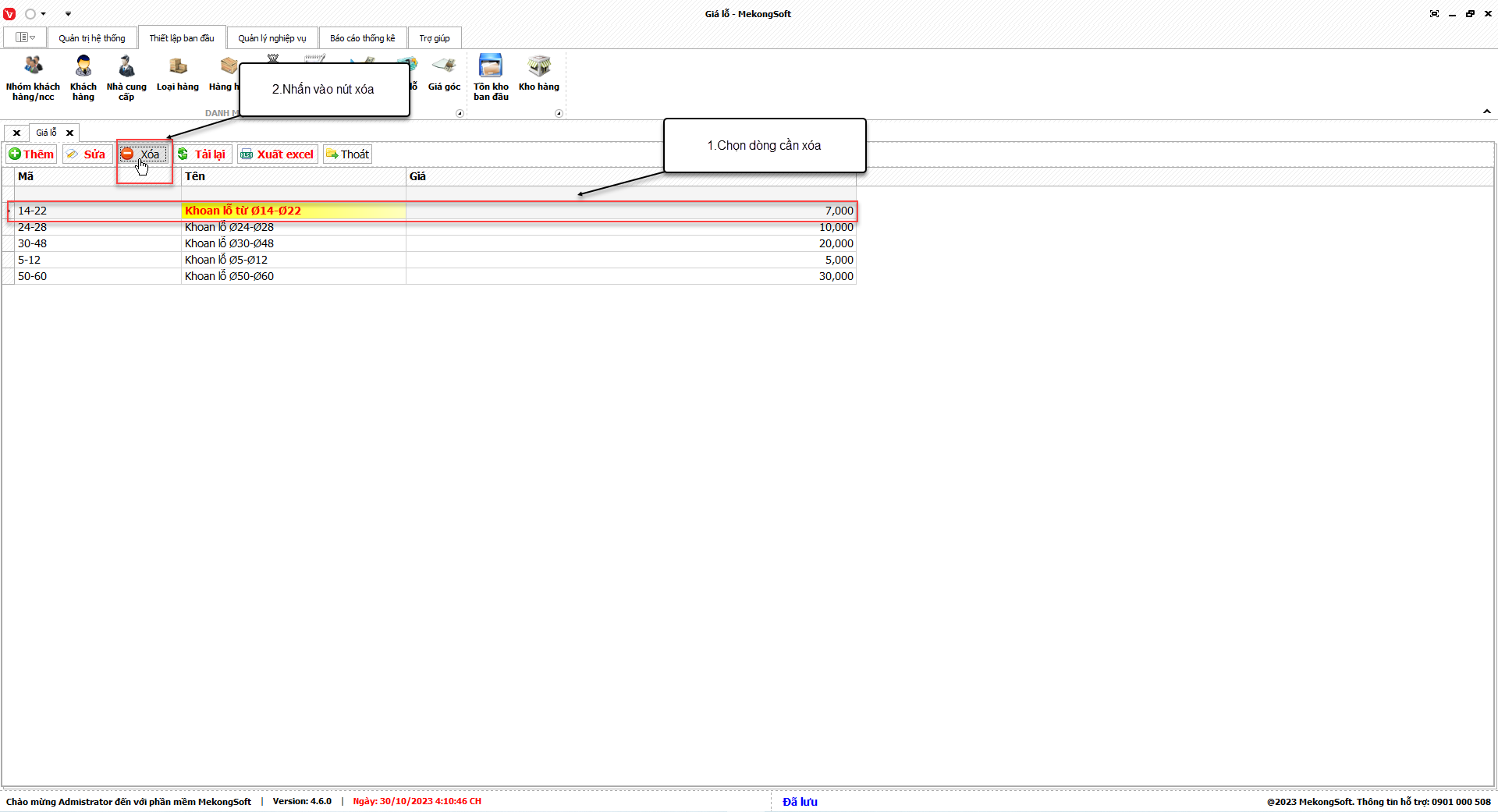Viewport: 1498px width, 812px height.
Task: Open the Trợ giúp help tab
Action: [x=435, y=38]
